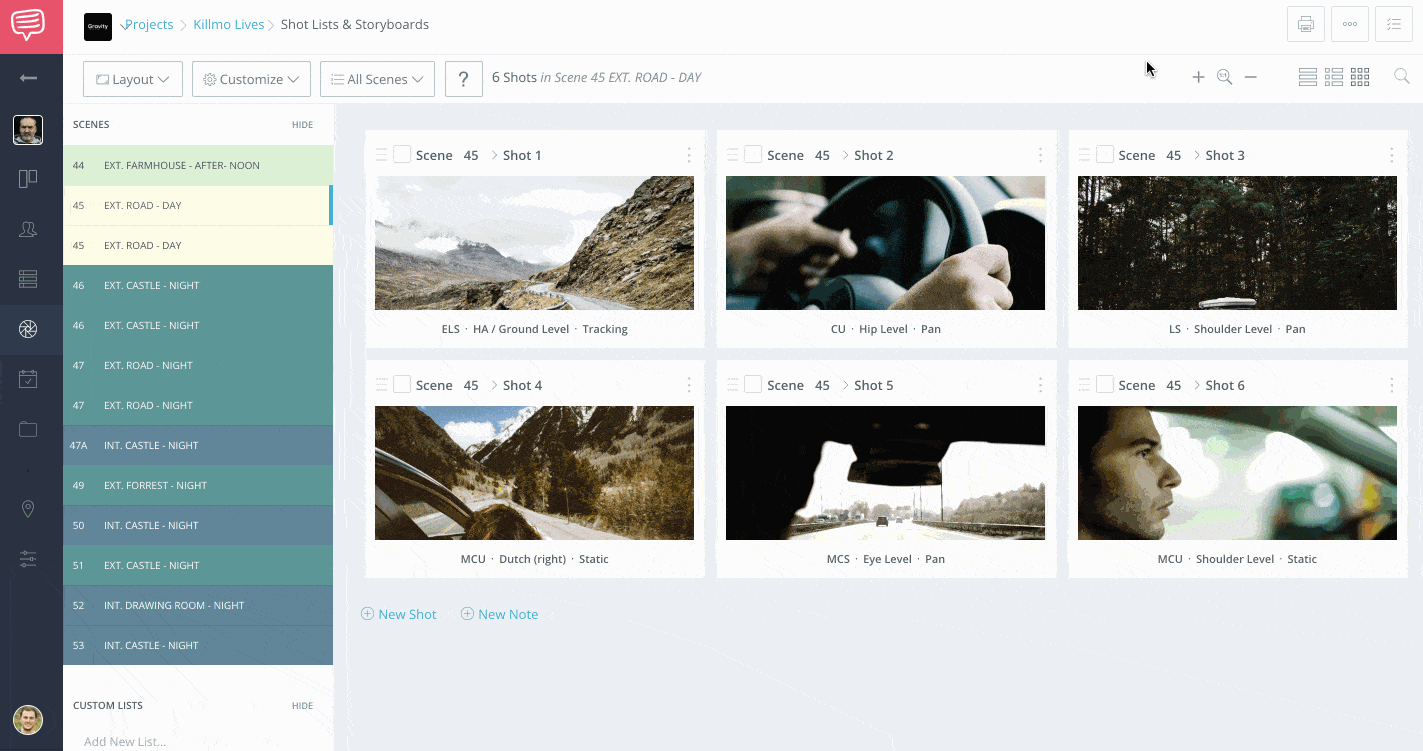Select scene 53 INT. CASTLE - NIGHT

tap(198, 645)
